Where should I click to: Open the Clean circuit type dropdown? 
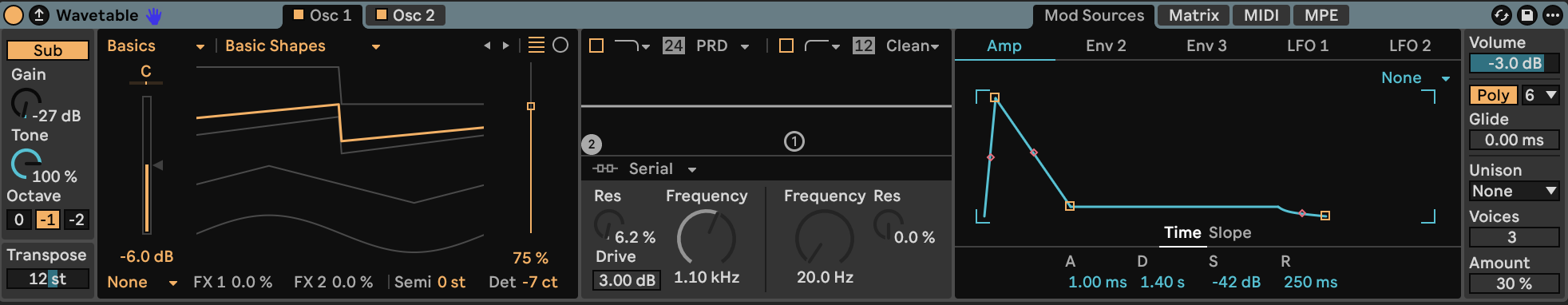(913, 46)
